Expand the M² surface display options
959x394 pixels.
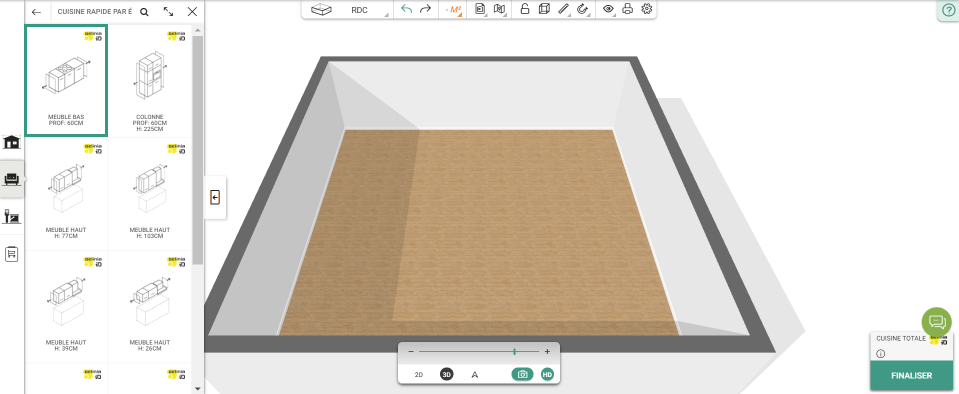(x=453, y=10)
